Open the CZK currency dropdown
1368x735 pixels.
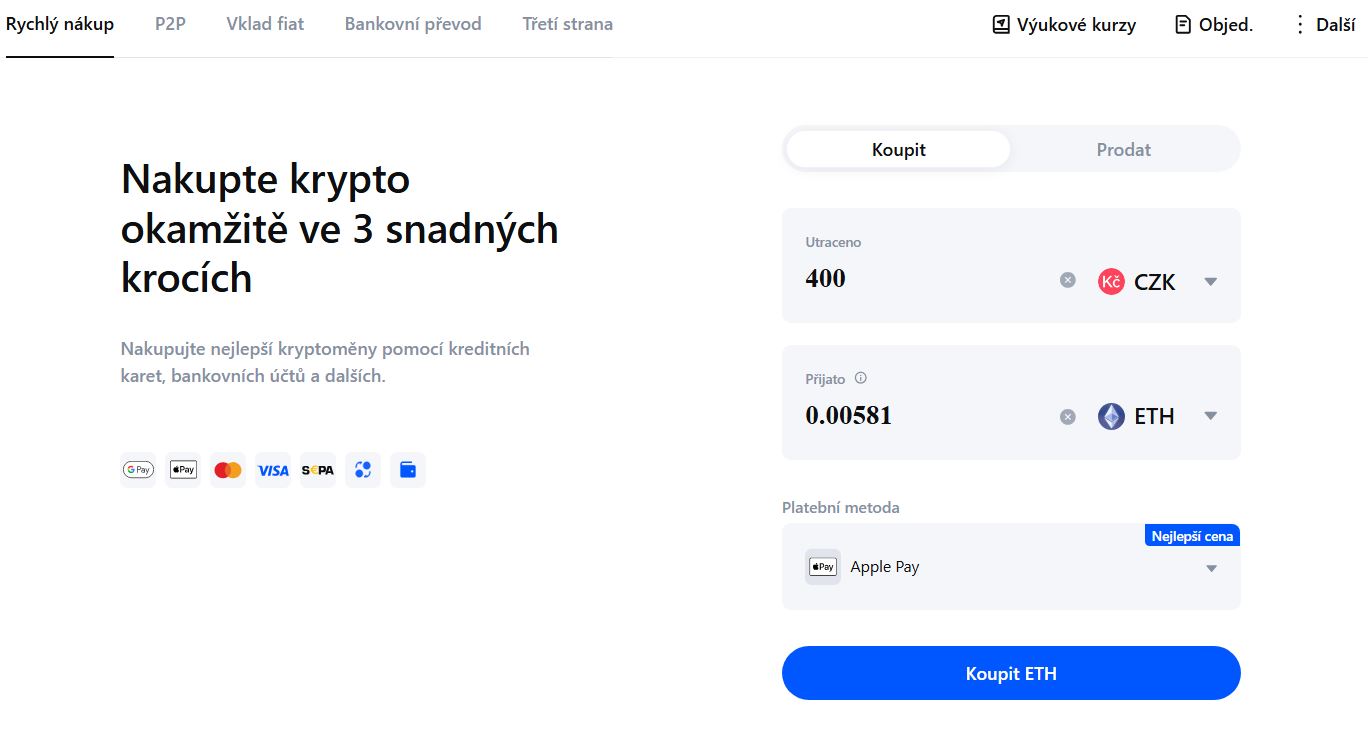tap(1210, 281)
